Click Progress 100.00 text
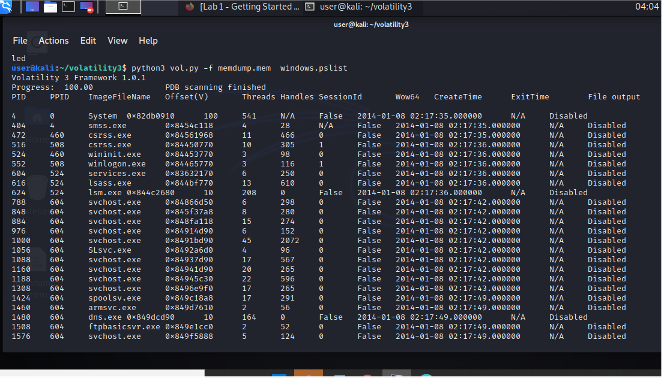The image size is (662, 378). coord(52,87)
